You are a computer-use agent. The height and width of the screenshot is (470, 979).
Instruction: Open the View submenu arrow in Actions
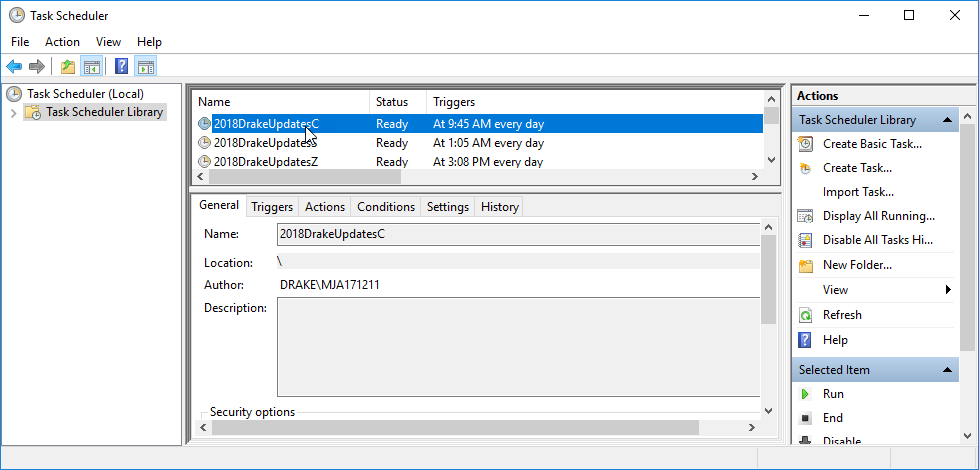click(x=948, y=290)
